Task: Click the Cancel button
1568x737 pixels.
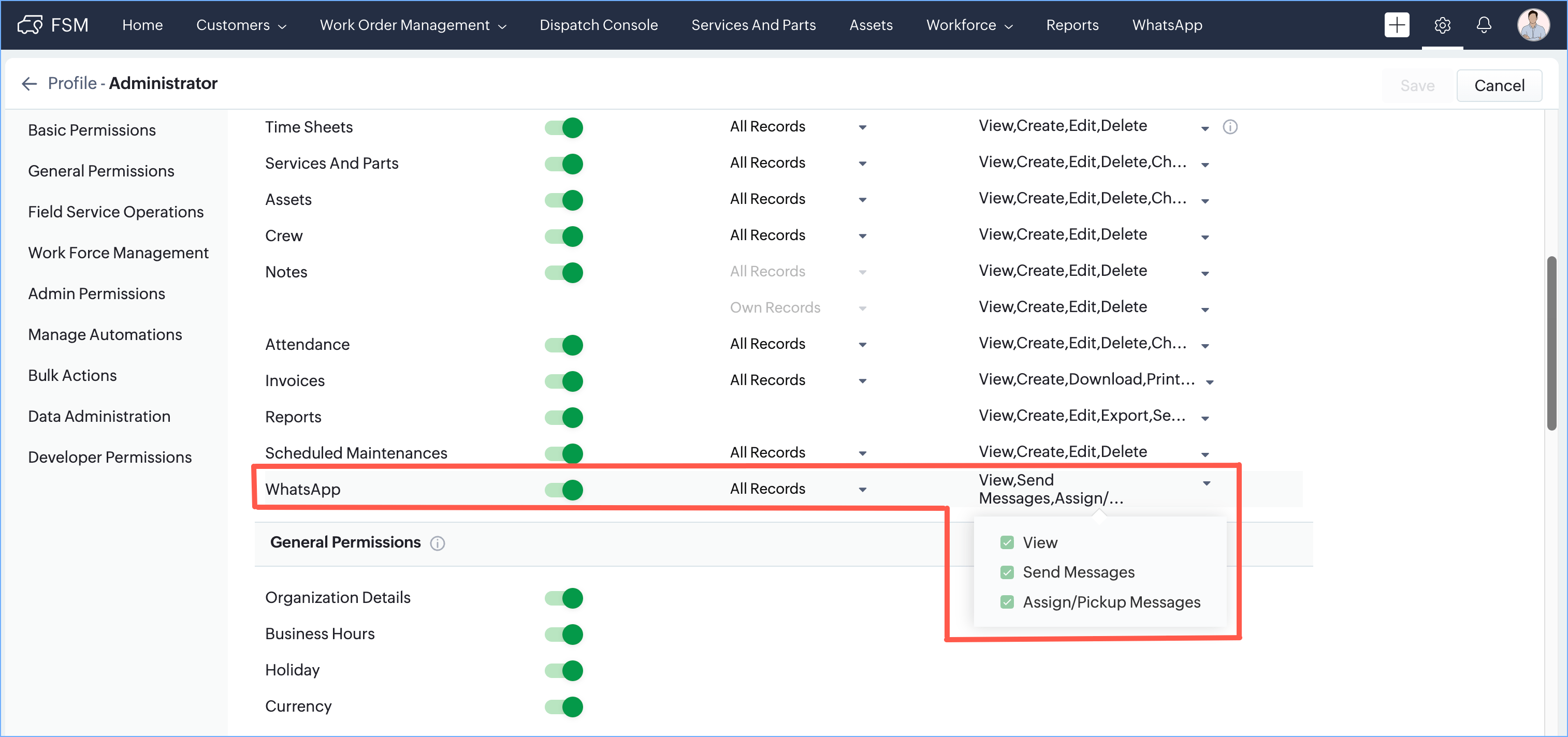Action: point(1499,85)
